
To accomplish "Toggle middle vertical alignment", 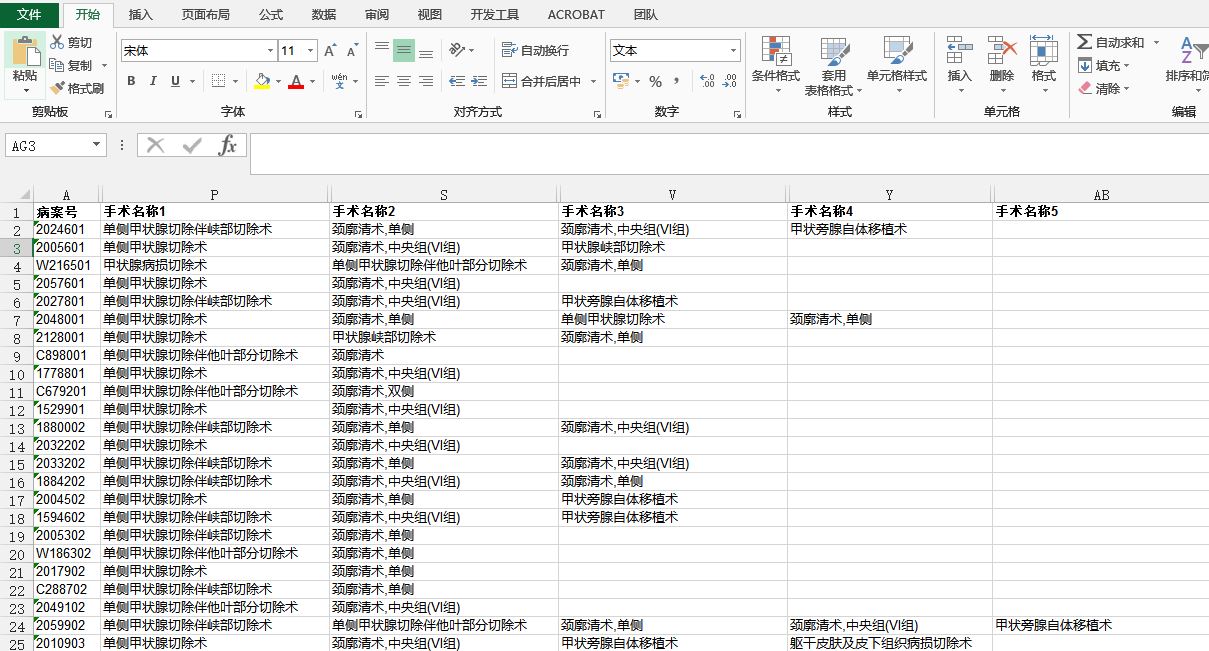I will point(404,50).
